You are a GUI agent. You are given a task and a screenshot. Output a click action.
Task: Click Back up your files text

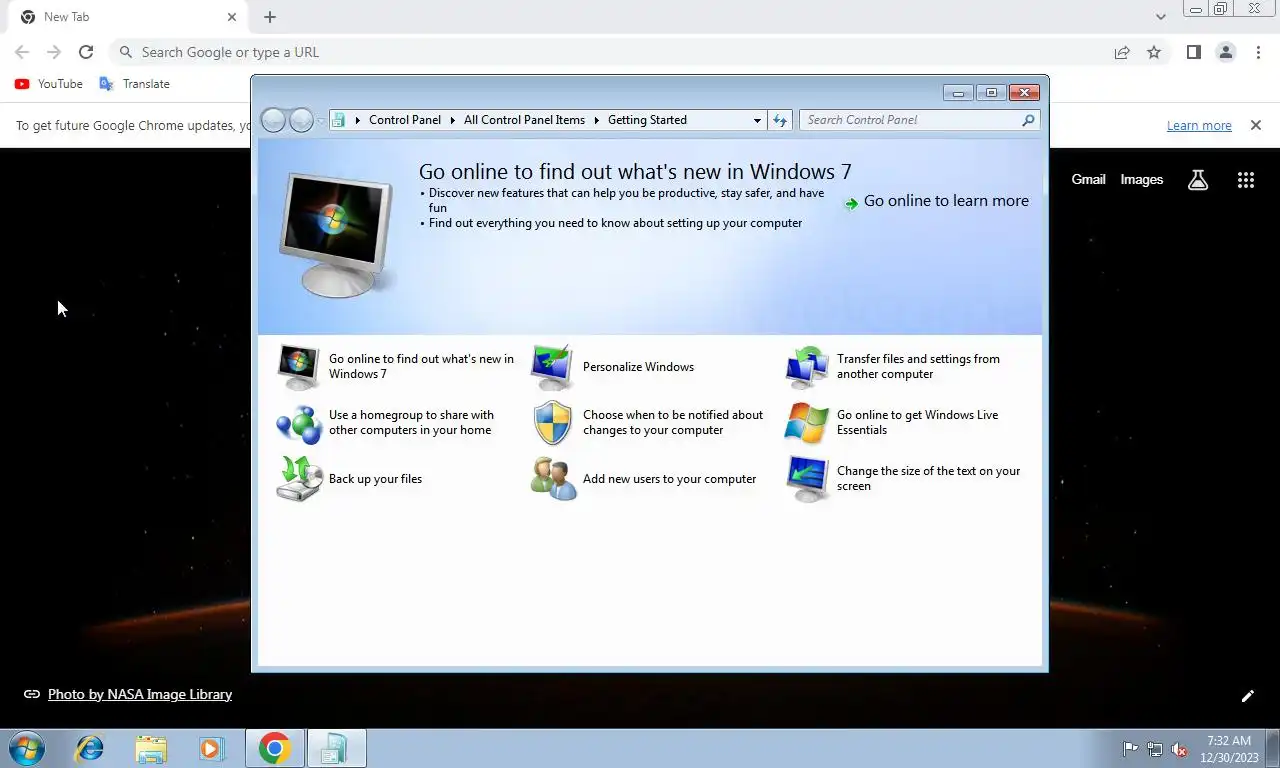(x=375, y=479)
